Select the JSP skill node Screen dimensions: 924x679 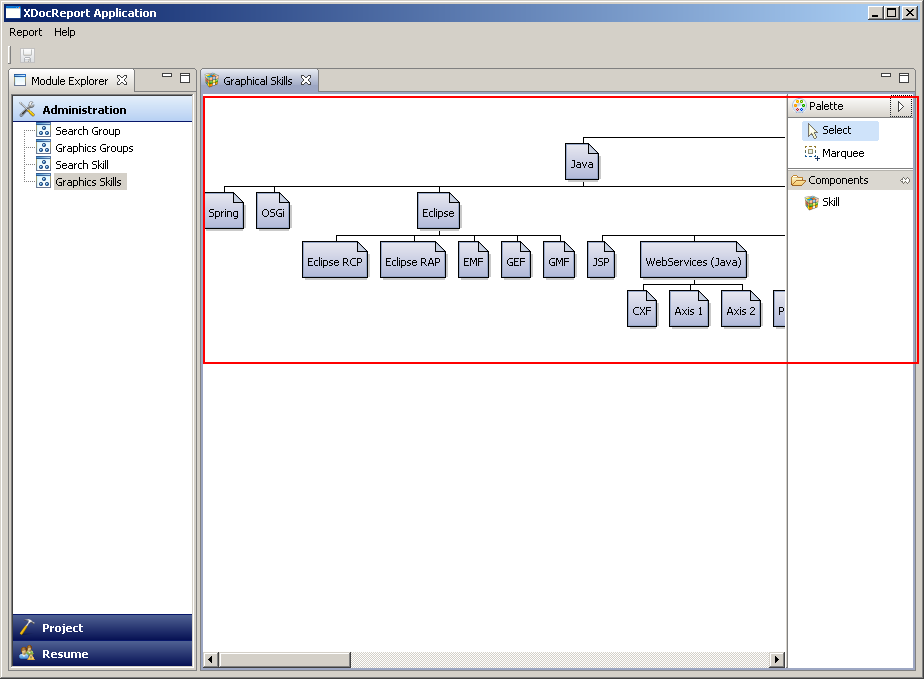pos(601,259)
